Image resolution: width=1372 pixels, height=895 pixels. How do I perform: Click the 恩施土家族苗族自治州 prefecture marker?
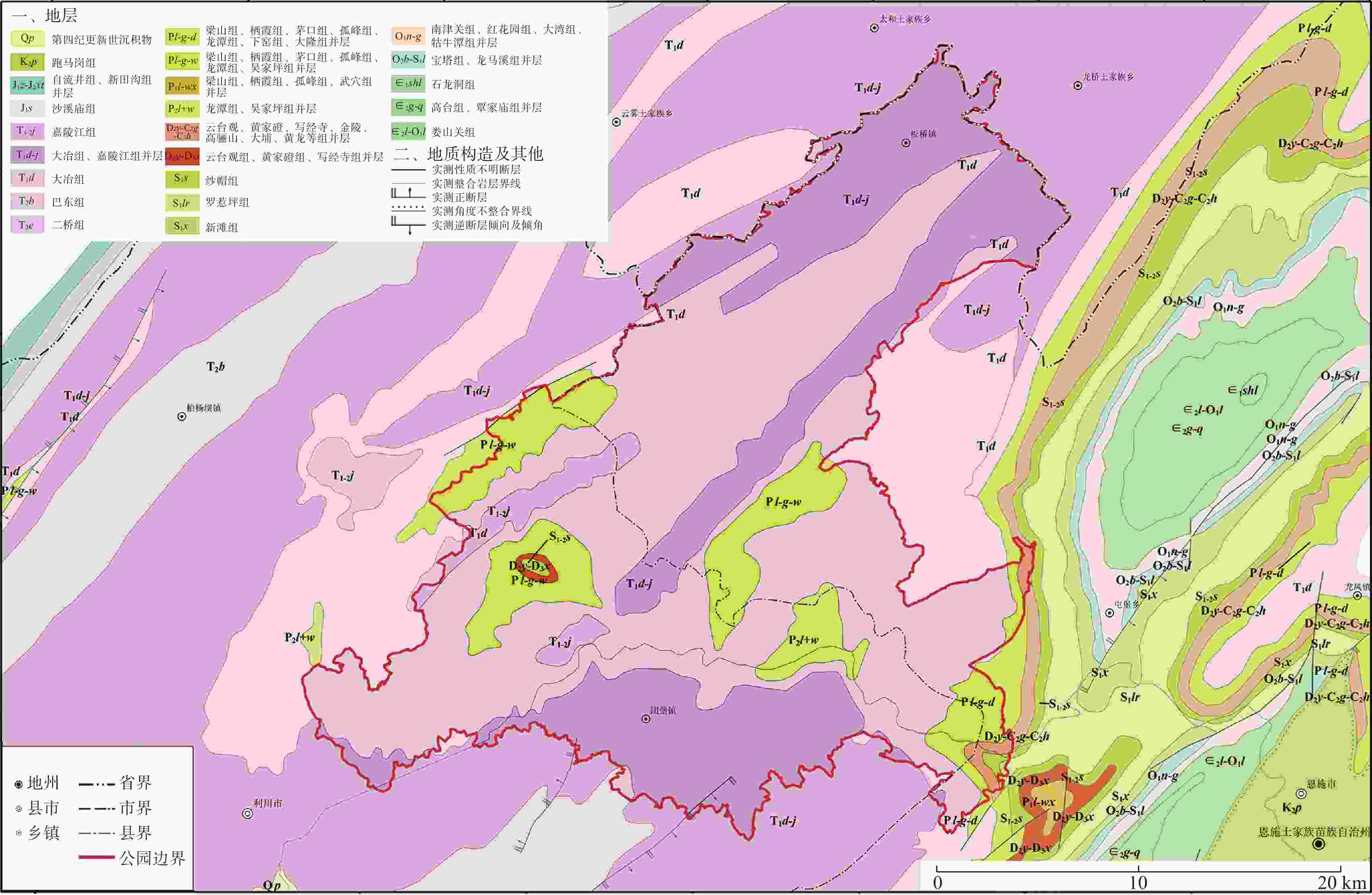1318,844
